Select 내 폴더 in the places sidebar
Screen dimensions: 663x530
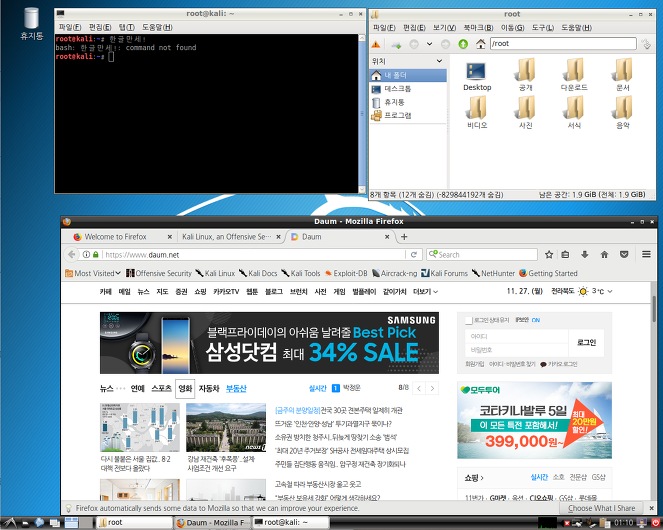coord(408,75)
